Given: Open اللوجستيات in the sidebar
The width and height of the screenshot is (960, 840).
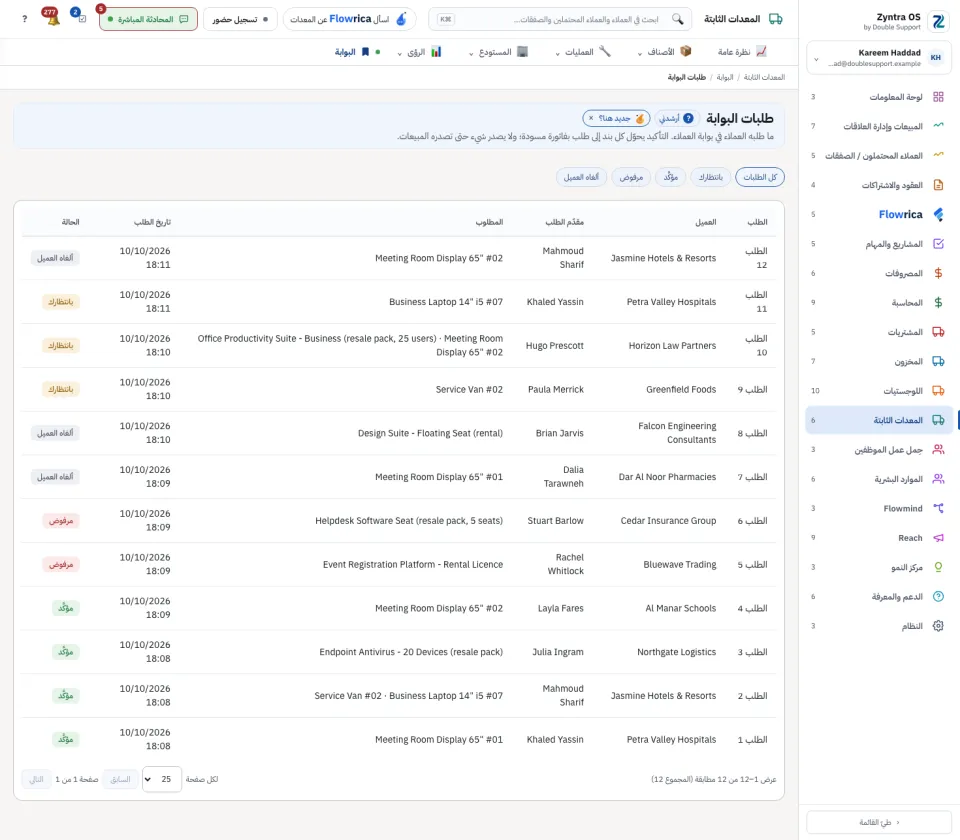Looking at the screenshot, I should point(879,391).
